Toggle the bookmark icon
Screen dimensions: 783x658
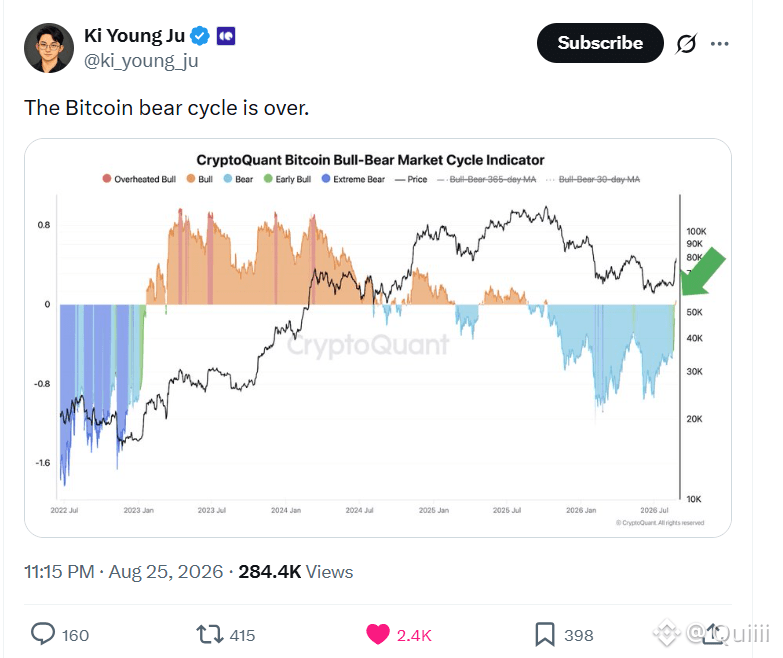tap(545, 635)
